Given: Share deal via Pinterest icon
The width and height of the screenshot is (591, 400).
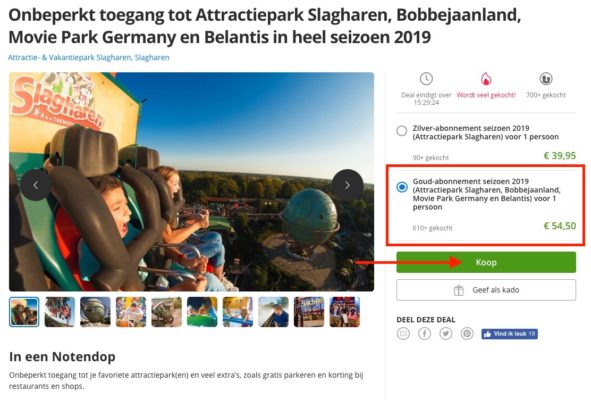Looking at the screenshot, I should [467, 334].
